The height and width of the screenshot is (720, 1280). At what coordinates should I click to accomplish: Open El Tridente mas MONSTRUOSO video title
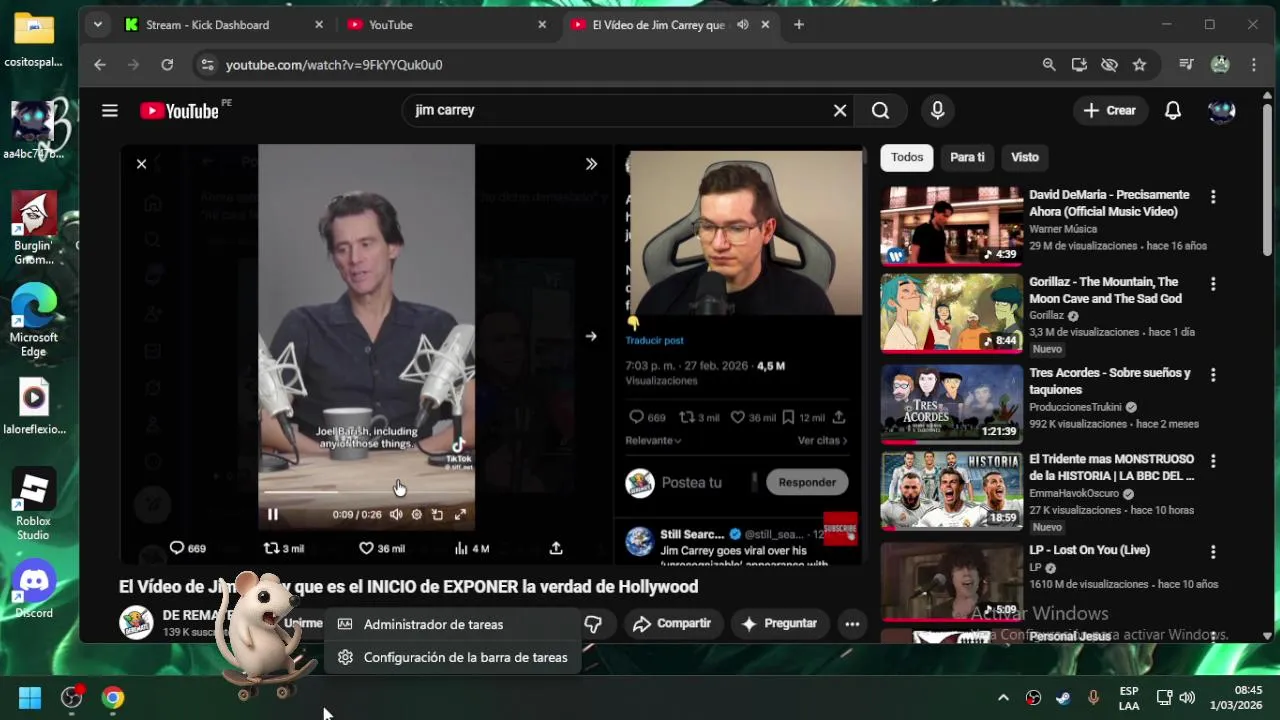click(x=1112, y=467)
